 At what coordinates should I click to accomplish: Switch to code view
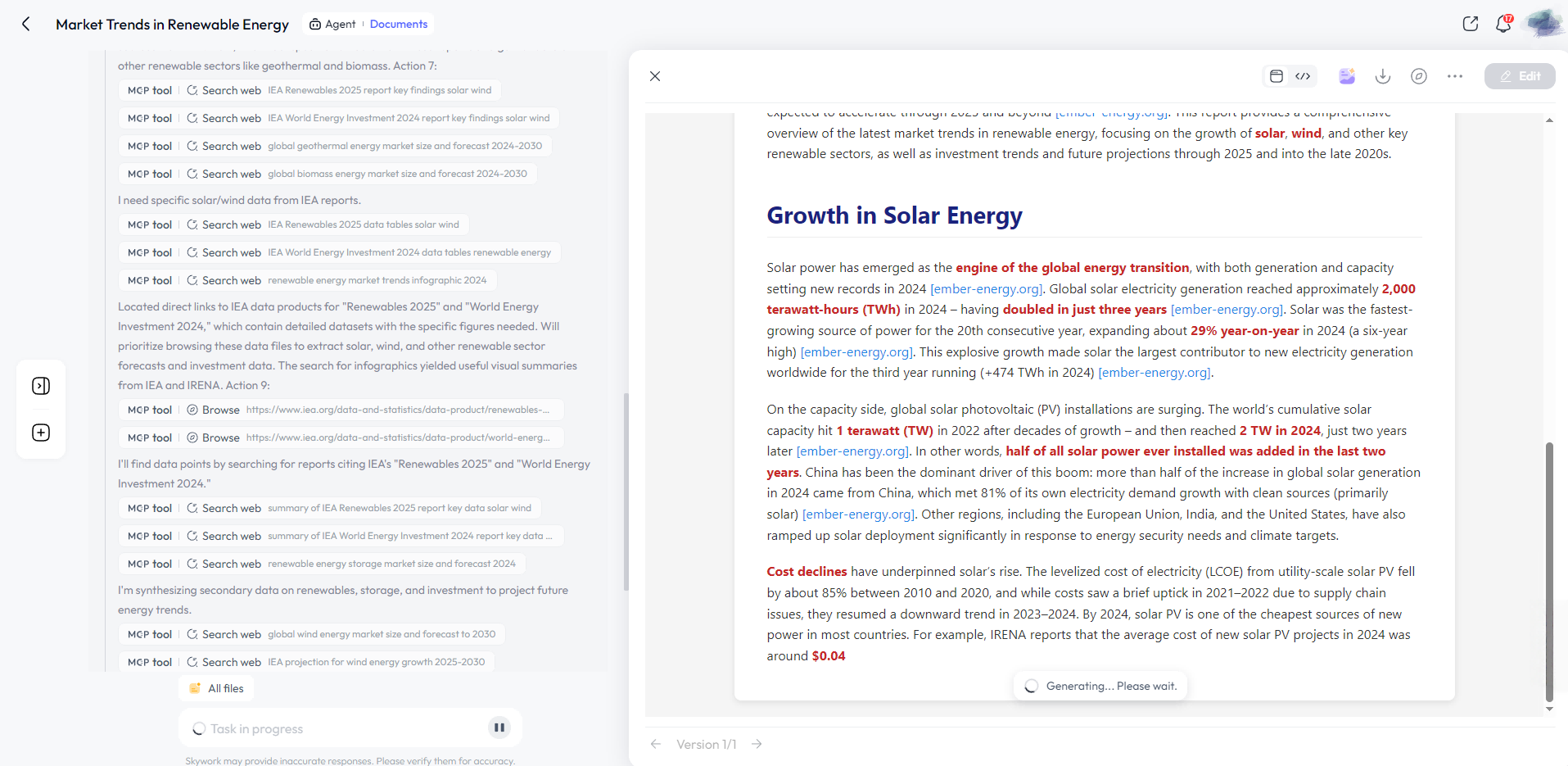click(1303, 76)
